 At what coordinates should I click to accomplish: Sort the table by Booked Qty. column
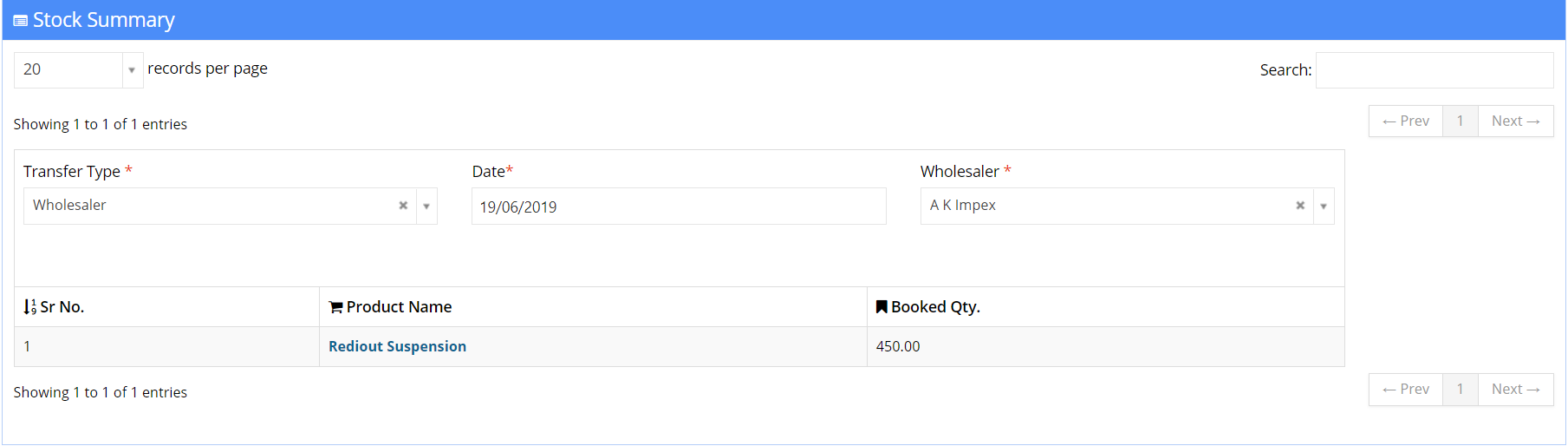tap(1105, 307)
